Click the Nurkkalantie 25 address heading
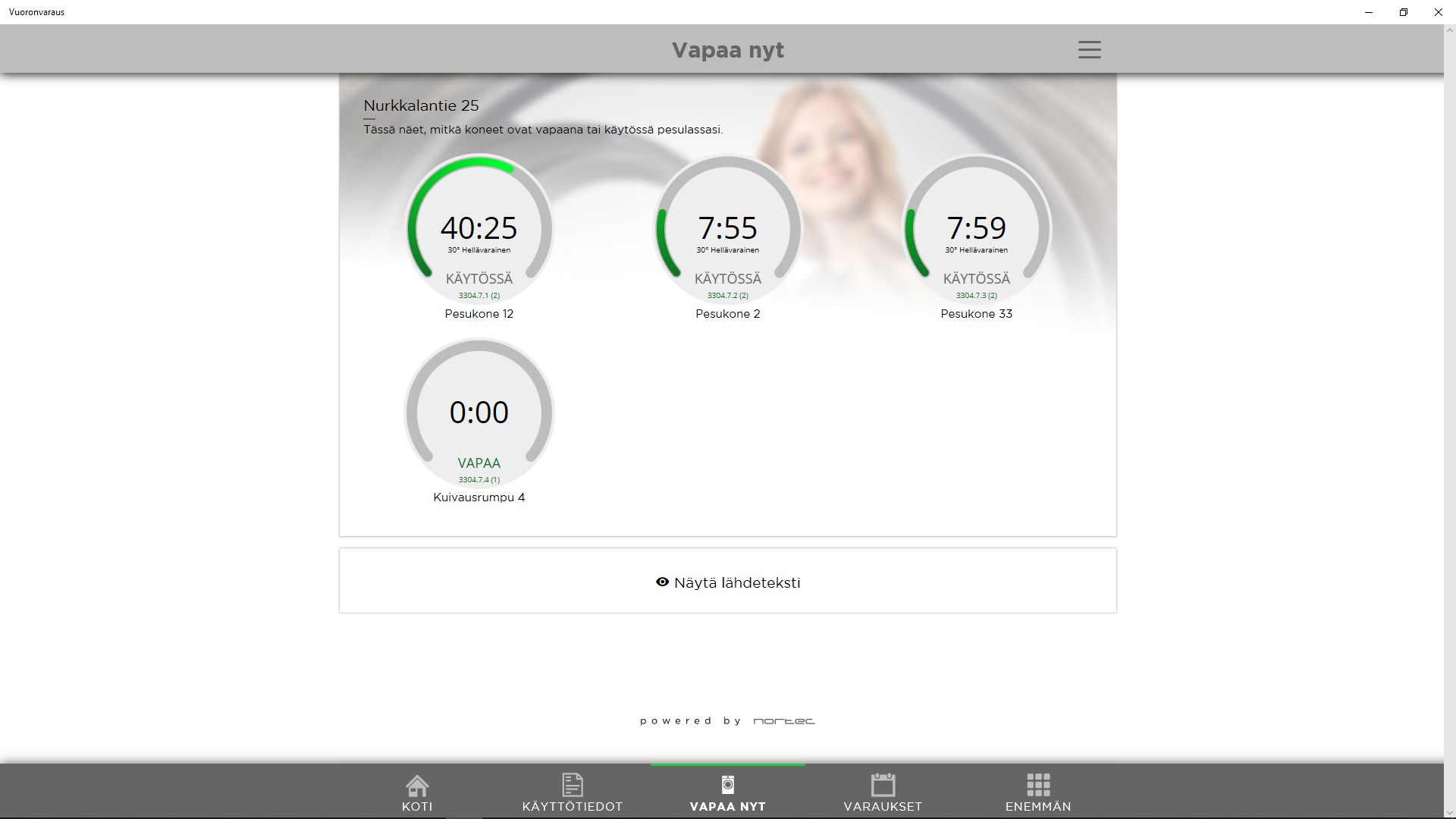The image size is (1456, 819). [x=421, y=105]
